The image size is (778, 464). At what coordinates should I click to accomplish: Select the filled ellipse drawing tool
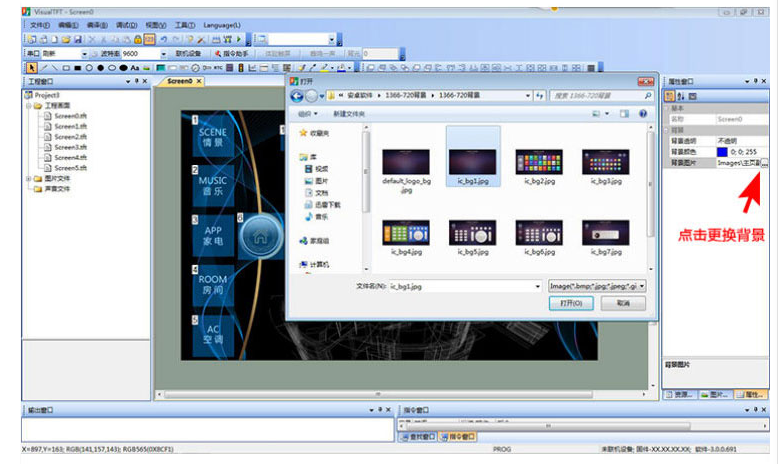point(123,68)
